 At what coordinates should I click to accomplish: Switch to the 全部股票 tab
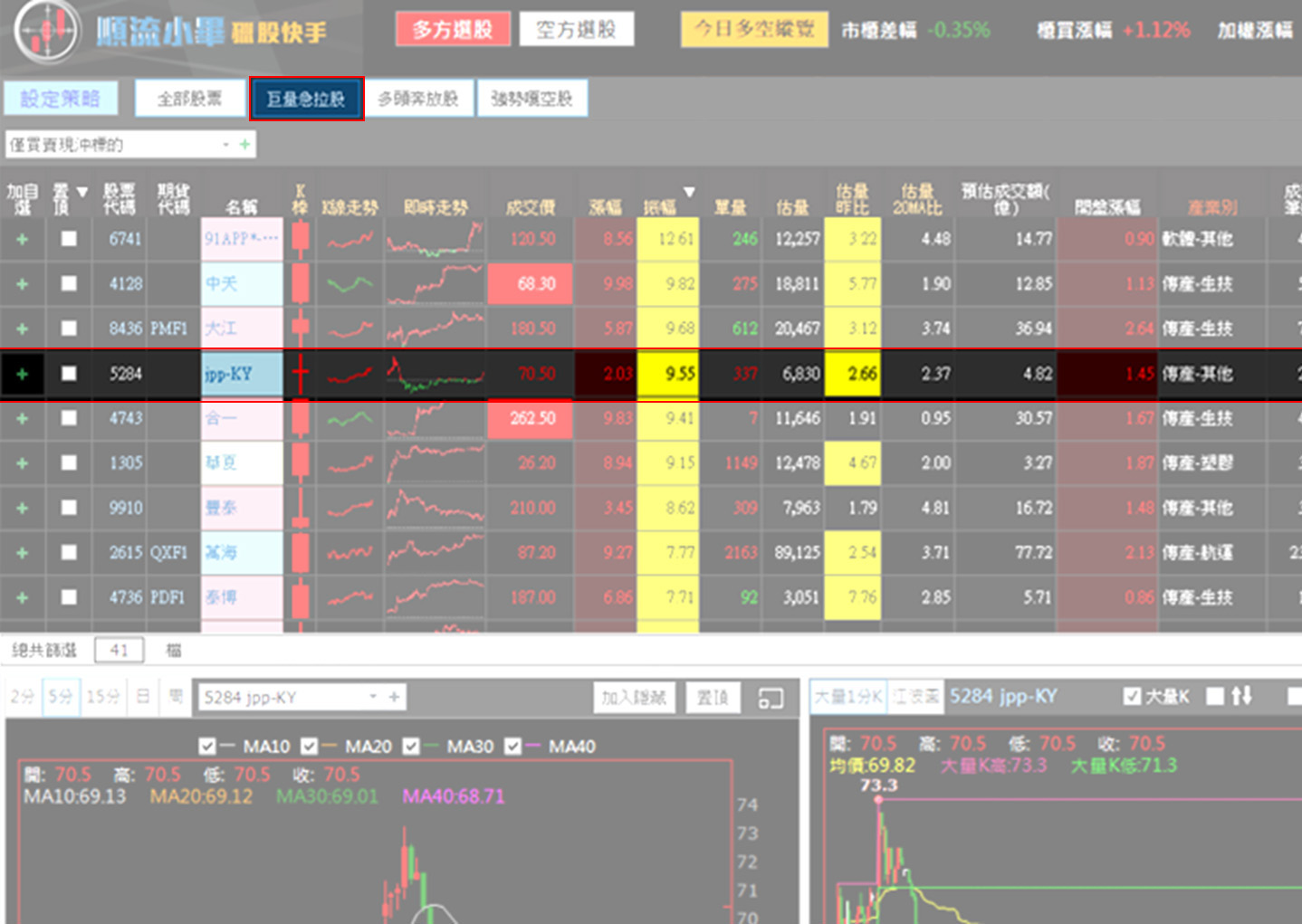pyautogui.click(x=190, y=99)
